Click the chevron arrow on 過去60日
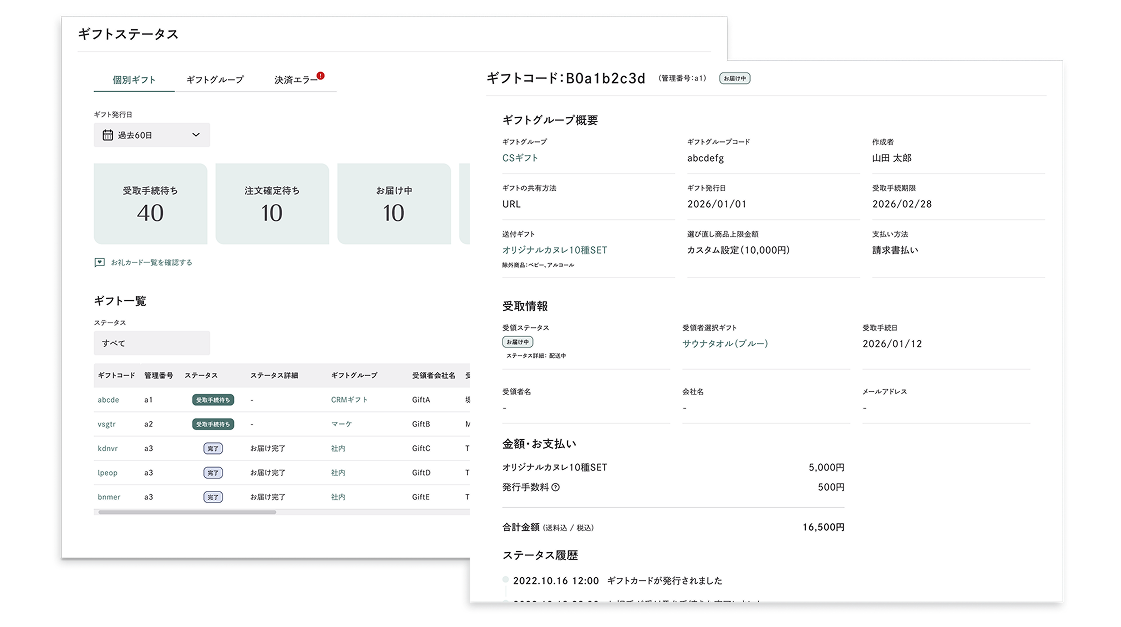 click(x=196, y=135)
